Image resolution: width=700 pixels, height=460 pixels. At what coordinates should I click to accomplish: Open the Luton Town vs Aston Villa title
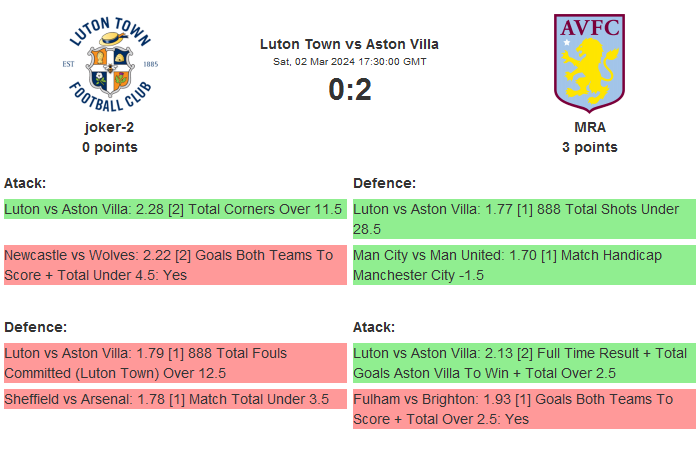click(349, 44)
